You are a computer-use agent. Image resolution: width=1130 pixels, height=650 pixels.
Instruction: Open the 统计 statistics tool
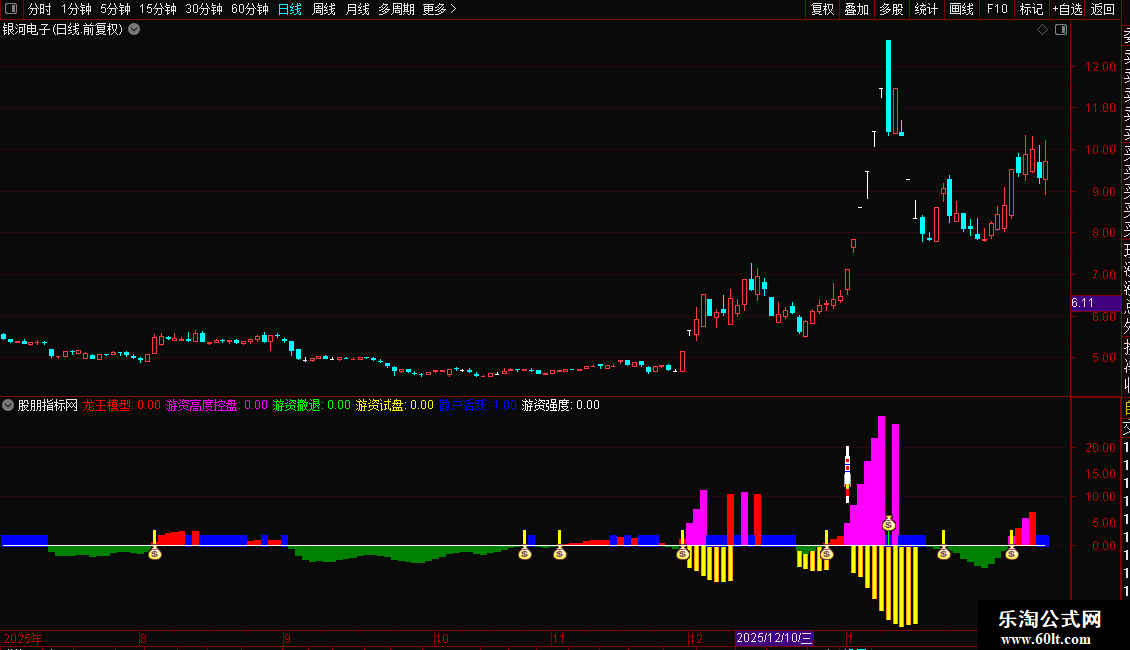[926, 9]
